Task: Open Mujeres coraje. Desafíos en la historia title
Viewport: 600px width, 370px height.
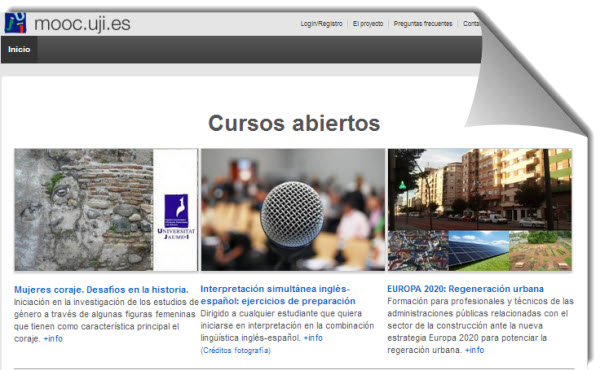Action: pyautogui.click(x=101, y=290)
